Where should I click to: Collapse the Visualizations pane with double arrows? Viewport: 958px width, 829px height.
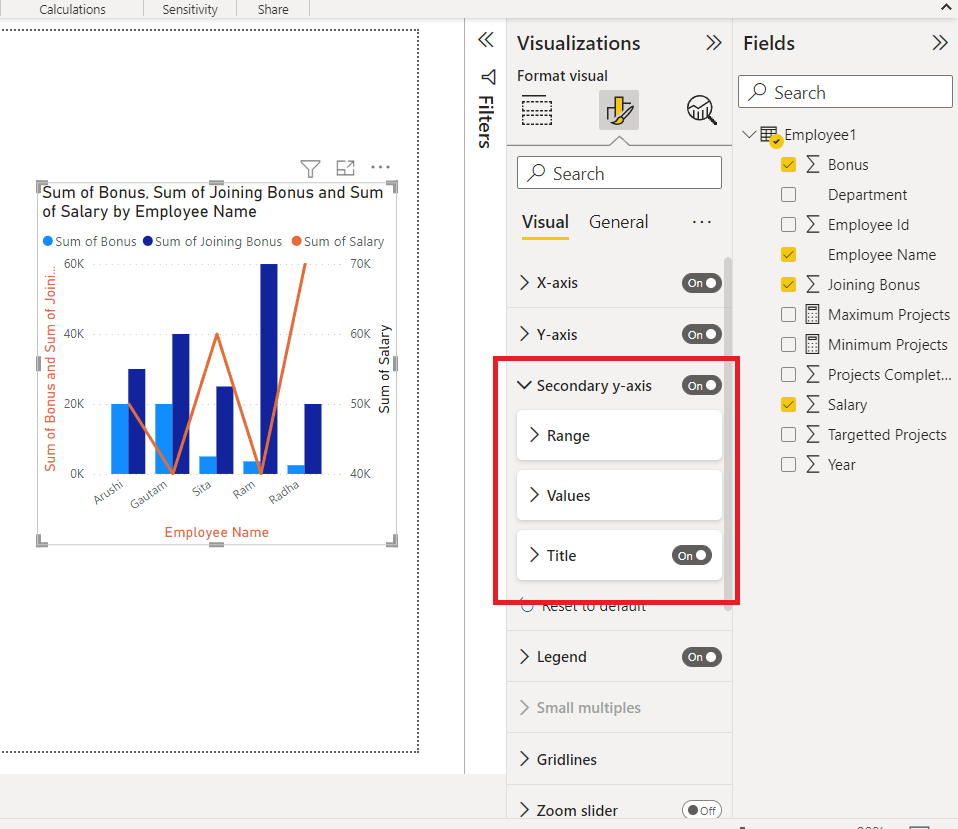tap(713, 43)
